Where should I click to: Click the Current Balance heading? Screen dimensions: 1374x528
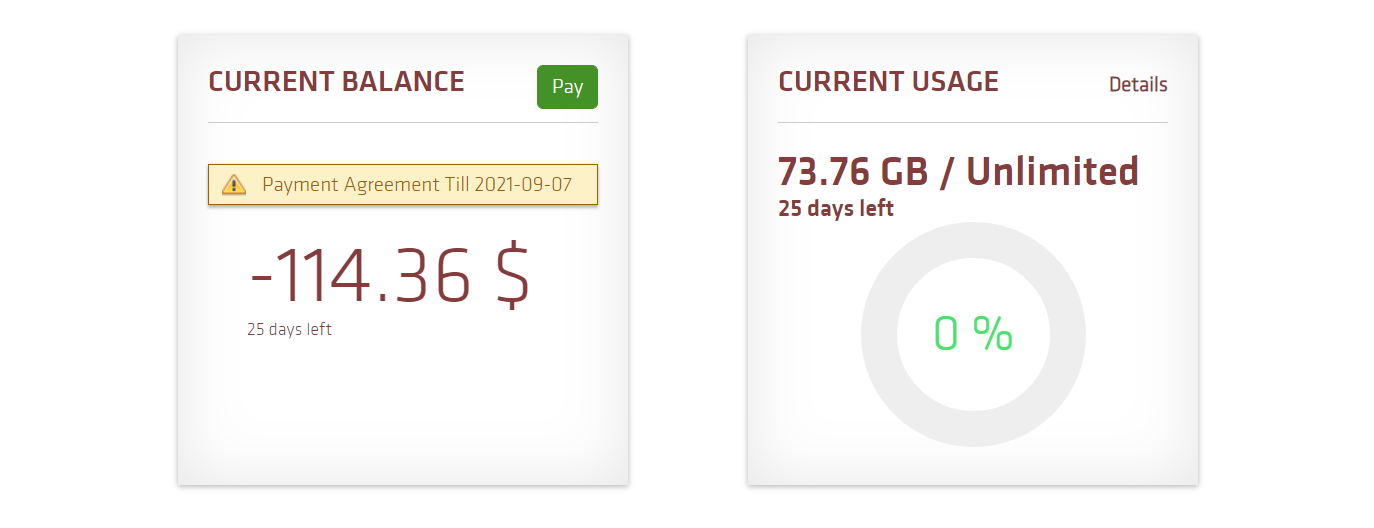point(336,82)
